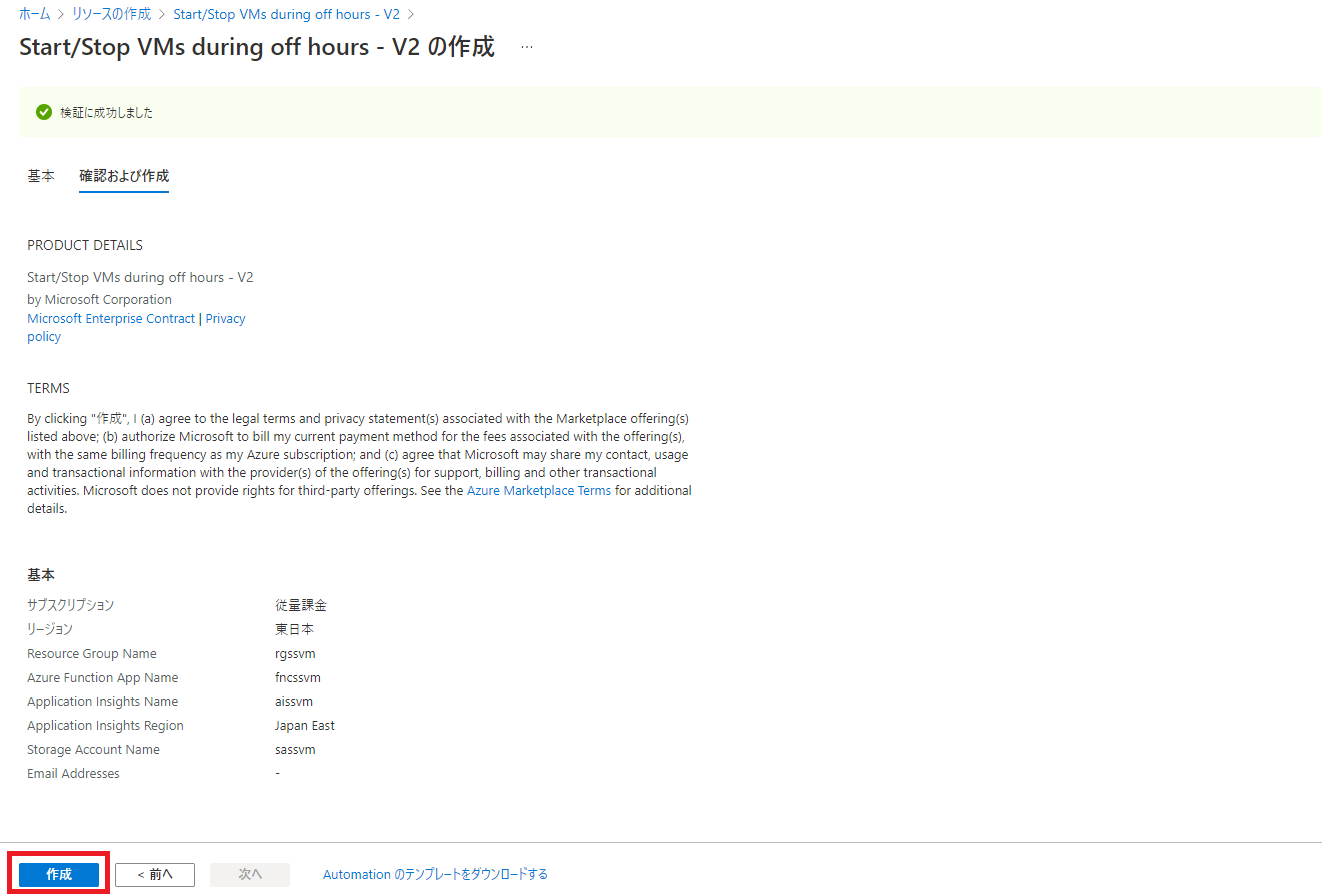The image size is (1322, 894).
Task: Select the 確認および作成 tab
Action: pos(123,175)
